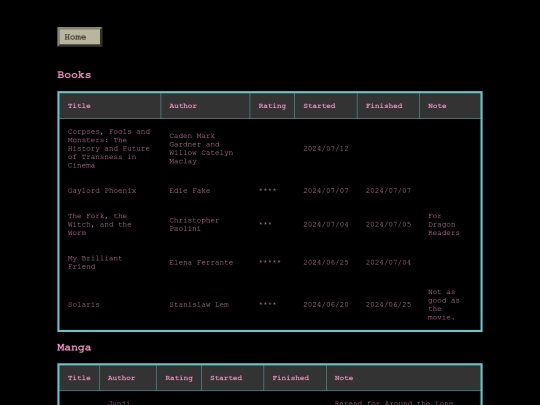The width and height of the screenshot is (540, 405).
Task: Click the Books table Author column header
Action: (205, 106)
